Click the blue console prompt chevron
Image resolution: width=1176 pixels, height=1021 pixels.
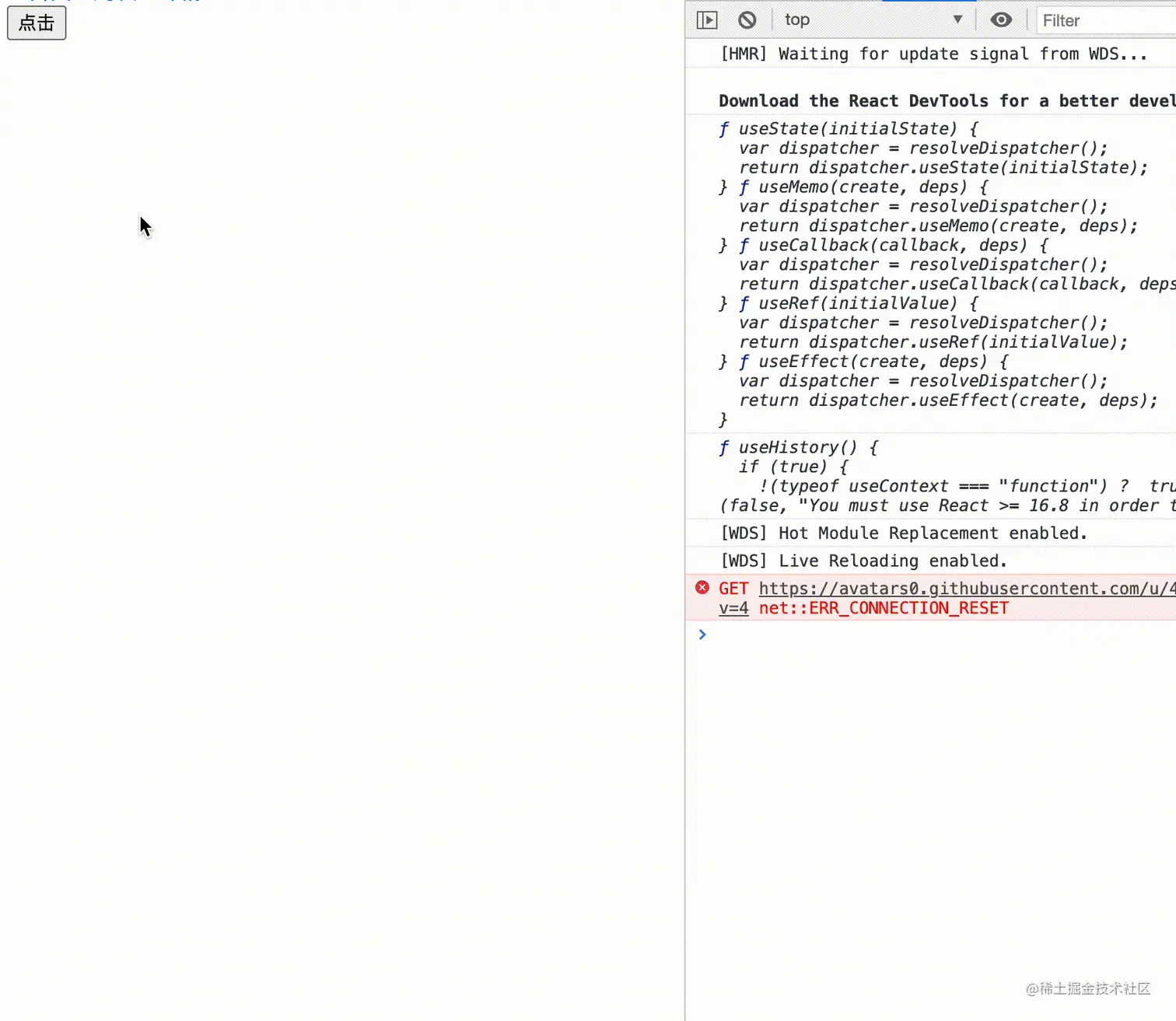point(702,635)
